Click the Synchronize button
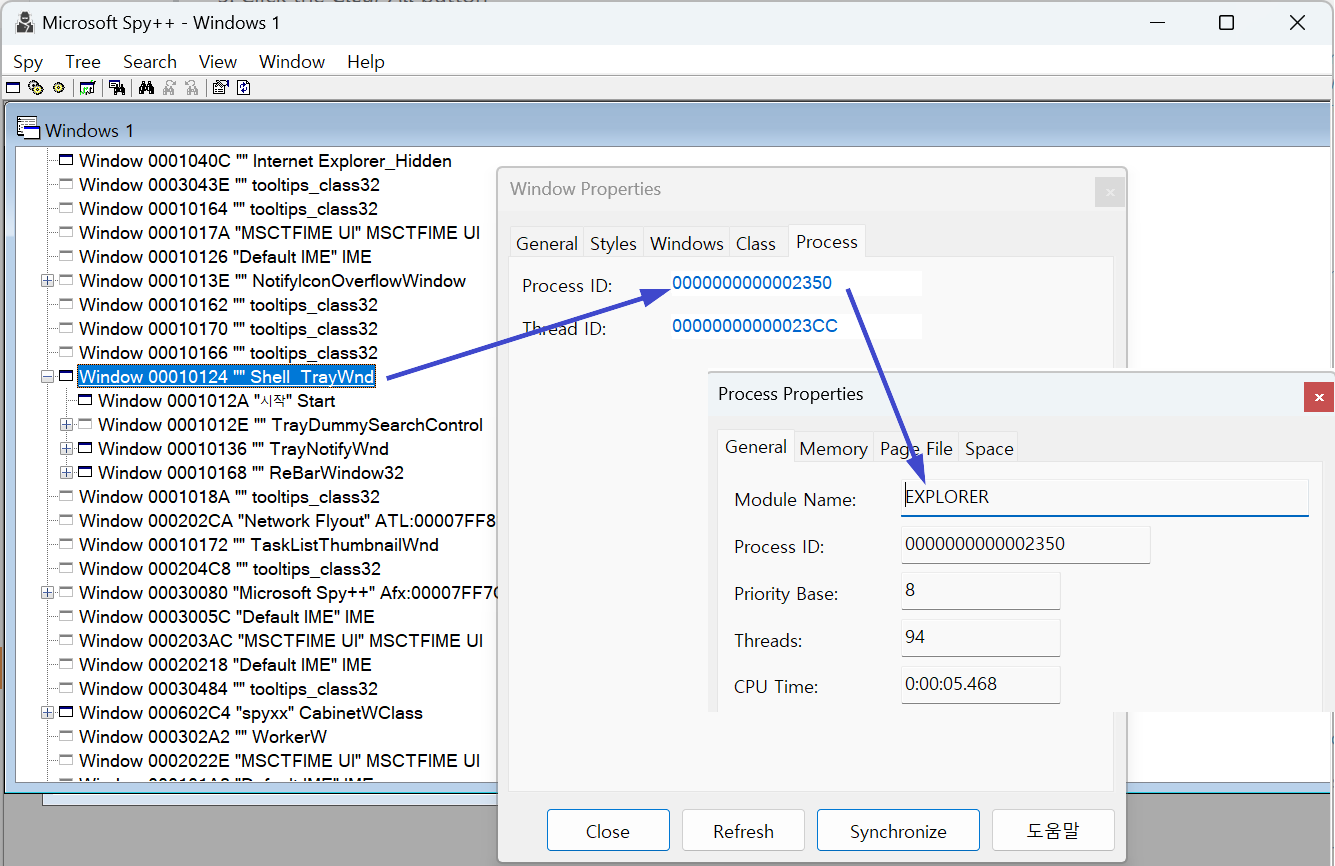Viewport: 1335px width, 866px height. pyautogui.click(x=898, y=831)
